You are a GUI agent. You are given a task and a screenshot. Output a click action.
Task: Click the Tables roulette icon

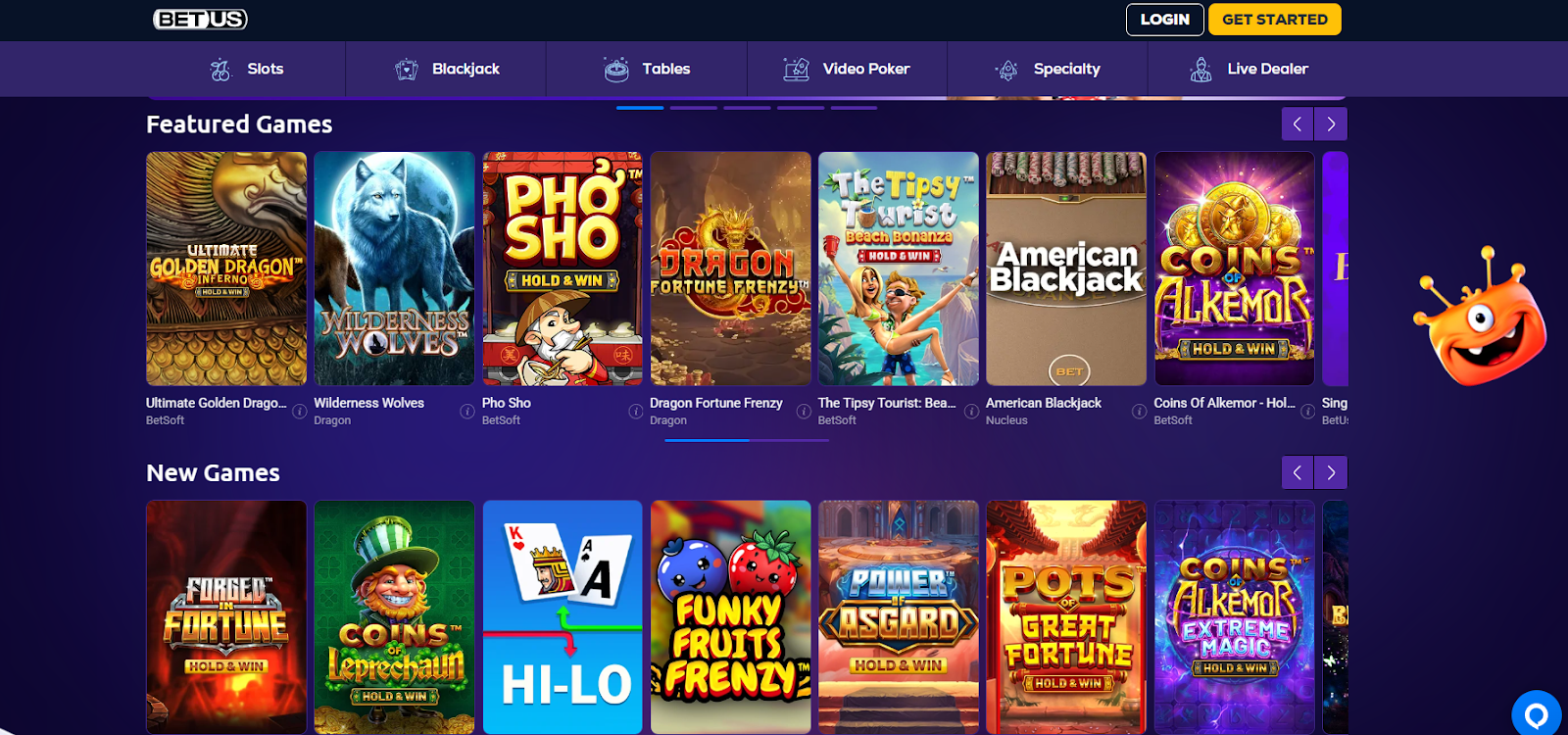[616, 69]
